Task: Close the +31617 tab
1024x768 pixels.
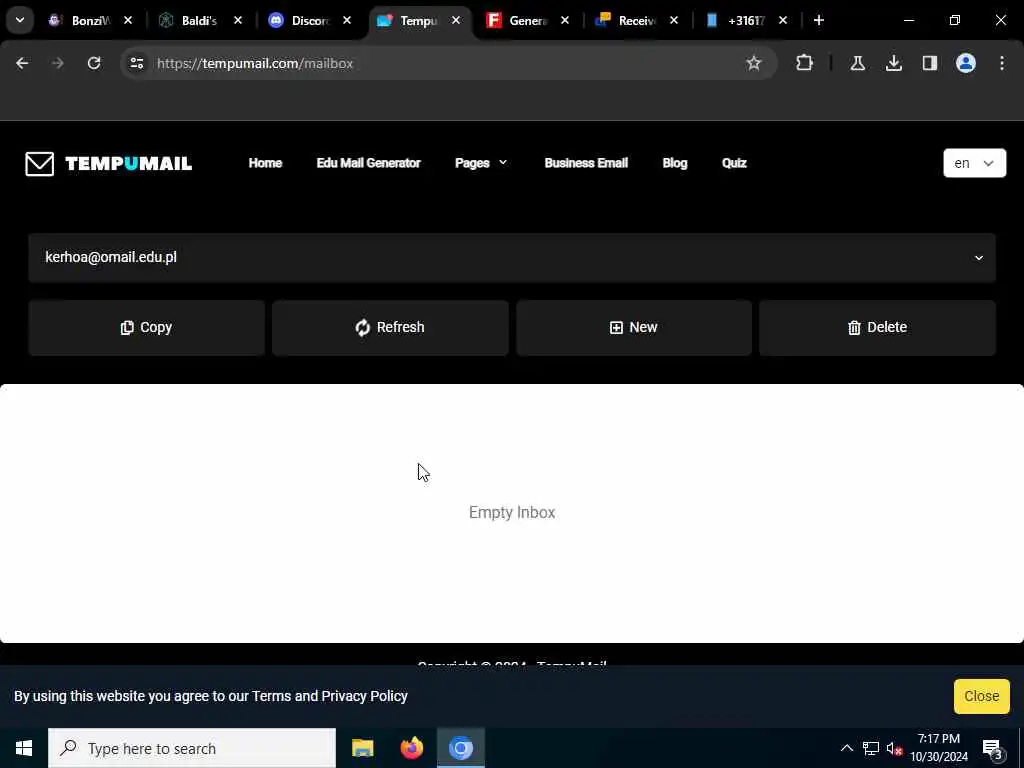Action: click(783, 20)
